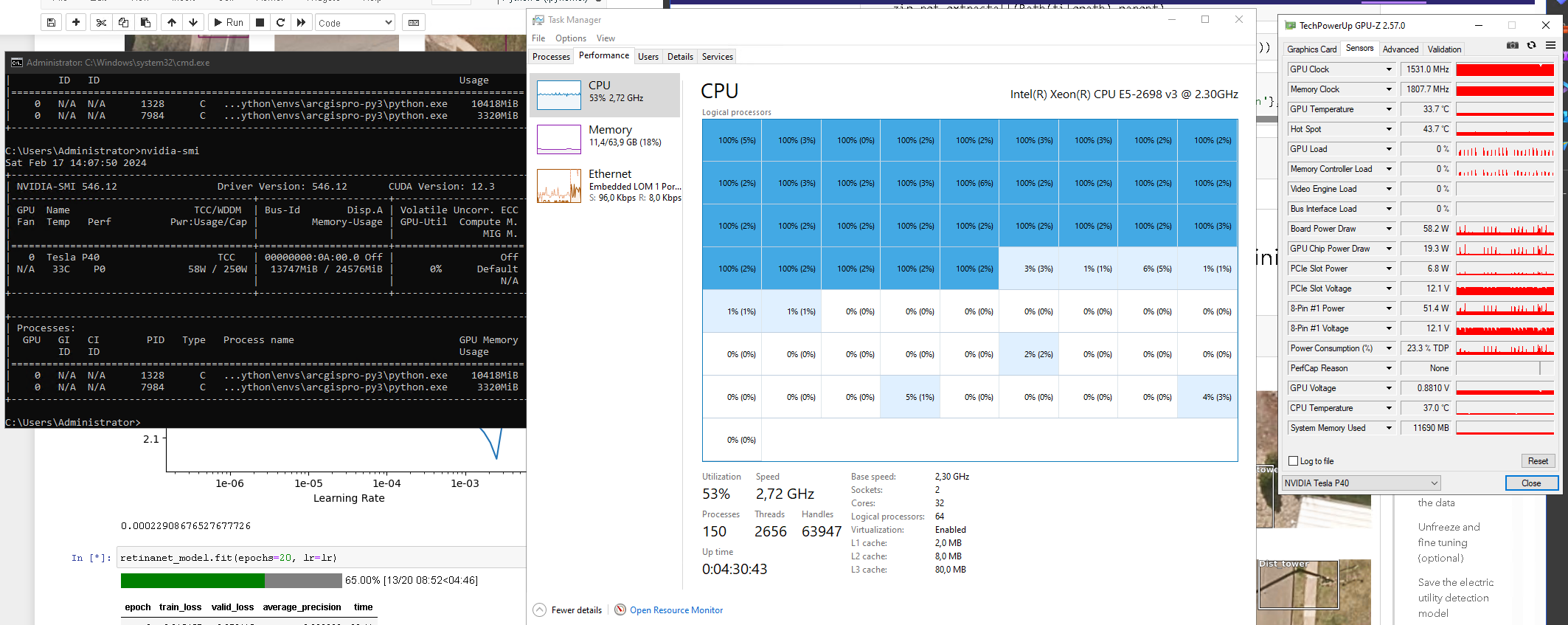This screenshot has height=625, width=1568.
Task: Save the notebook with the floppy disk icon
Action: (x=51, y=23)
